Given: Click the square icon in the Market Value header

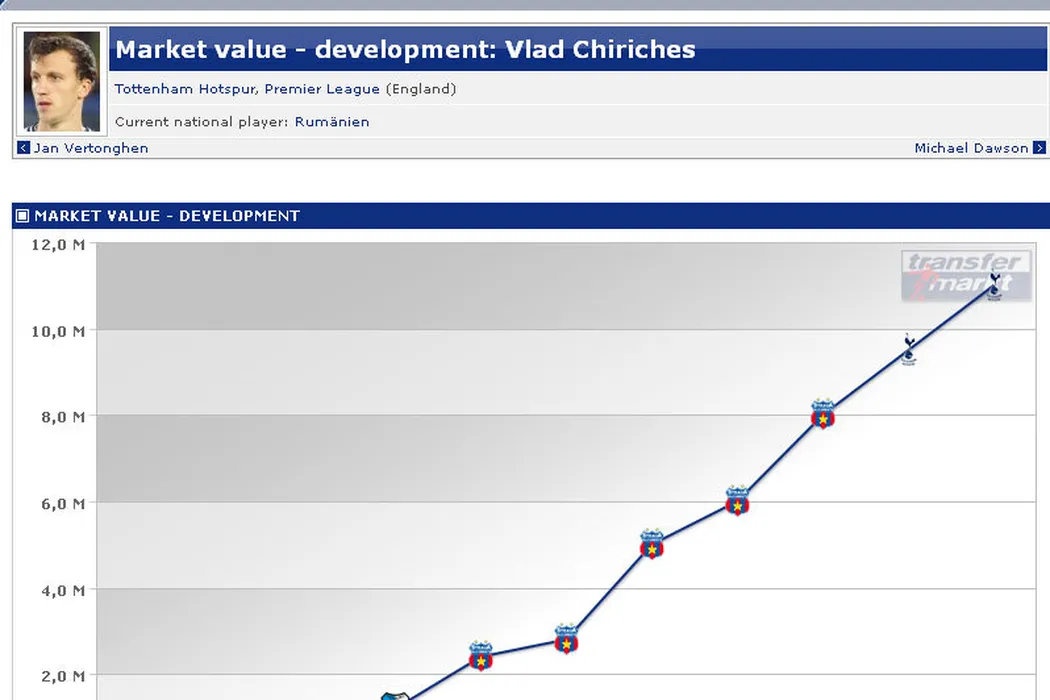Looking at the screenshot, I should point(23,216).
